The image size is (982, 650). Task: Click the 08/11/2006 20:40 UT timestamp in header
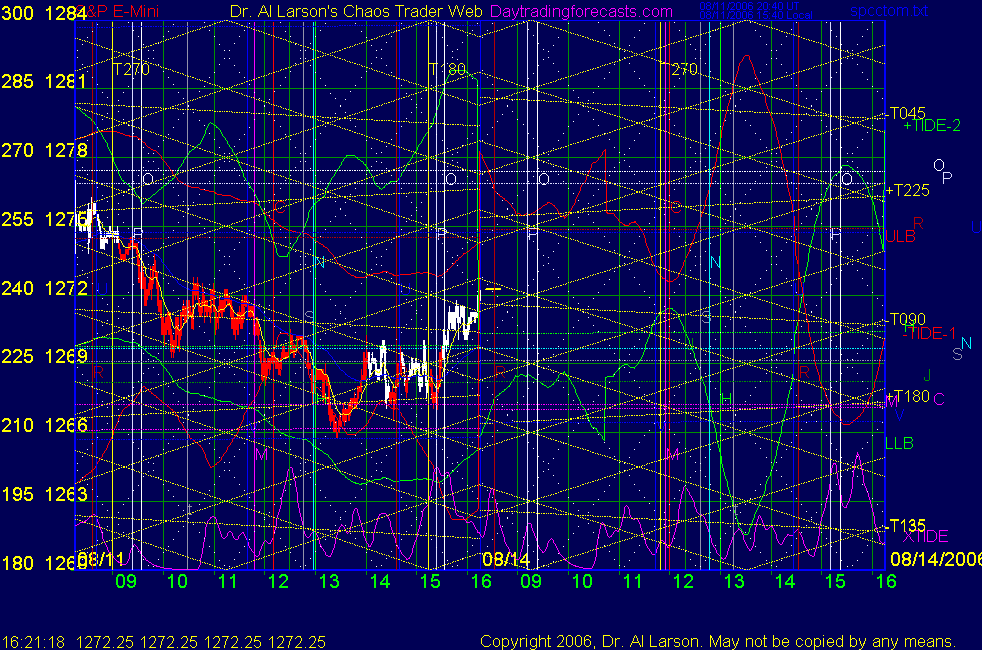750,6
